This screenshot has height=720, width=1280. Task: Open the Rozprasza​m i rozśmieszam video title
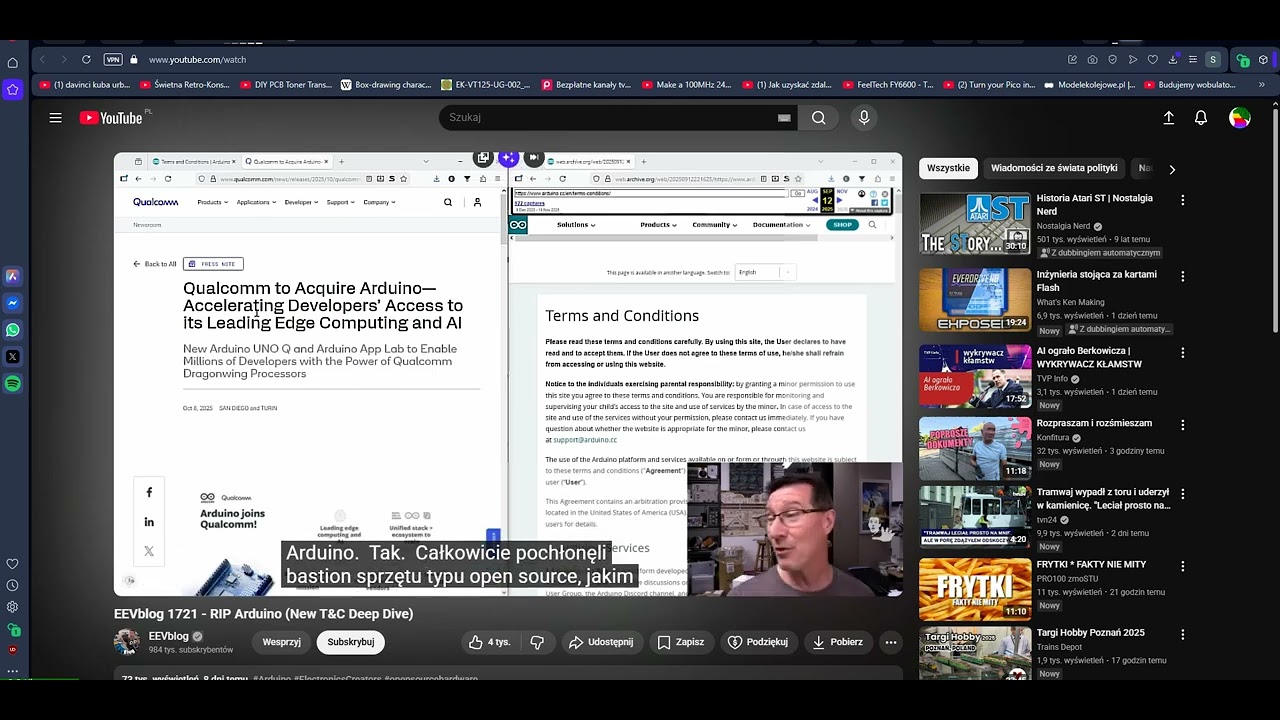coord(1094,423)
